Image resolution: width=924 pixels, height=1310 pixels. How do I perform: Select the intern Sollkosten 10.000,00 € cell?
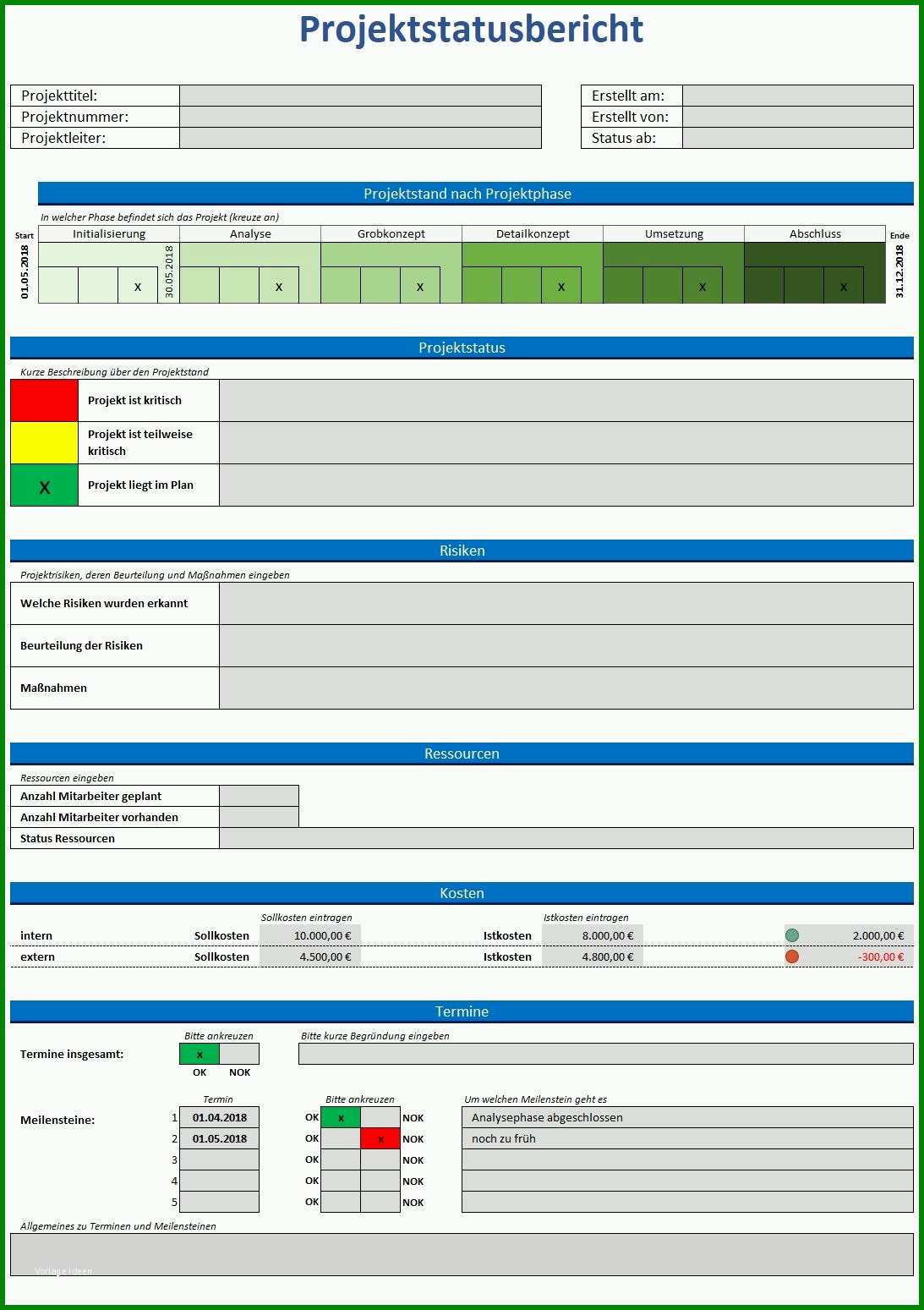[310, 935]
